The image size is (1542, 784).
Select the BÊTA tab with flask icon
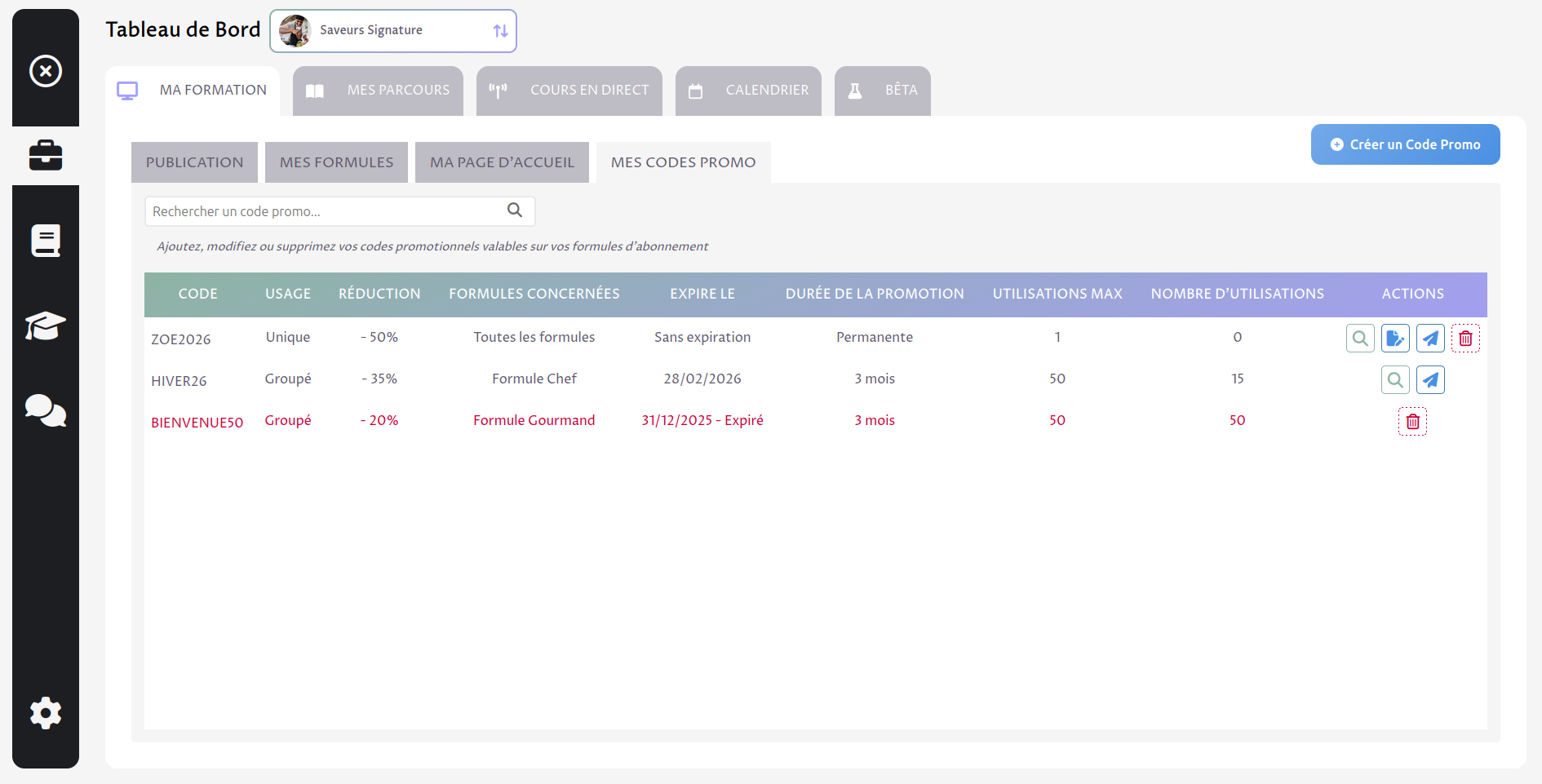(x=882, y=91)
